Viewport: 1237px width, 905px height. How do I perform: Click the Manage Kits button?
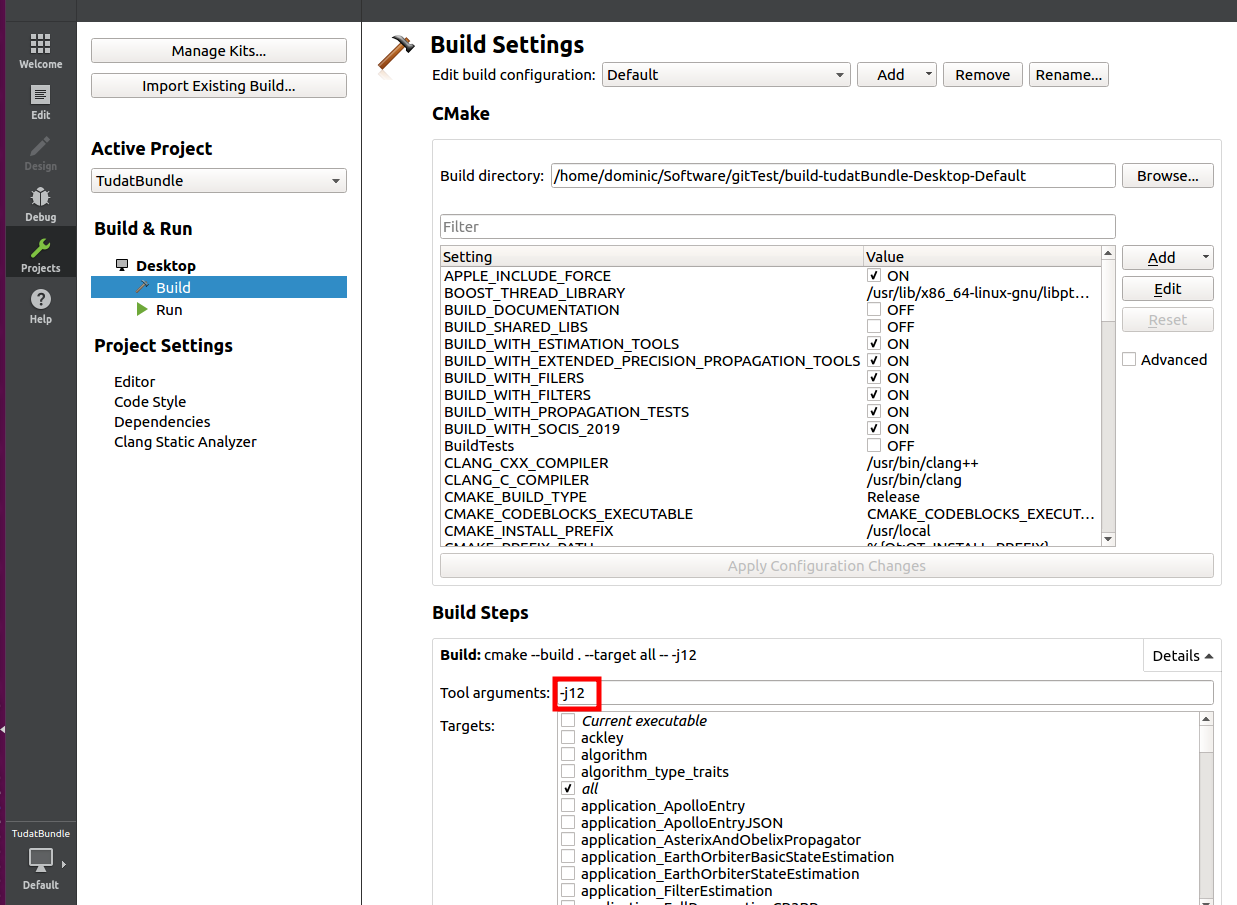point(219,51)
